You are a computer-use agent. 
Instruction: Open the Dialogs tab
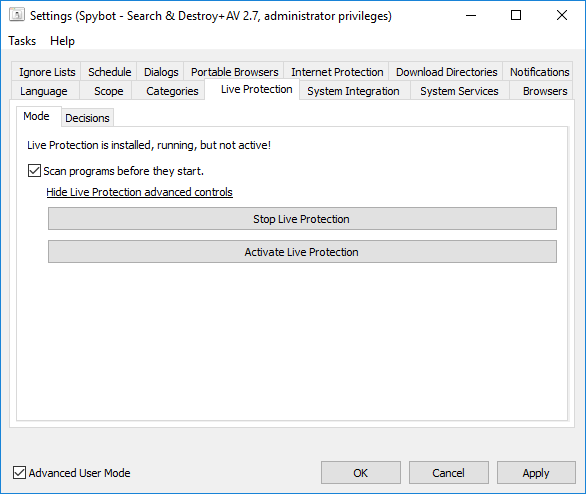click(x=161, y=72)
